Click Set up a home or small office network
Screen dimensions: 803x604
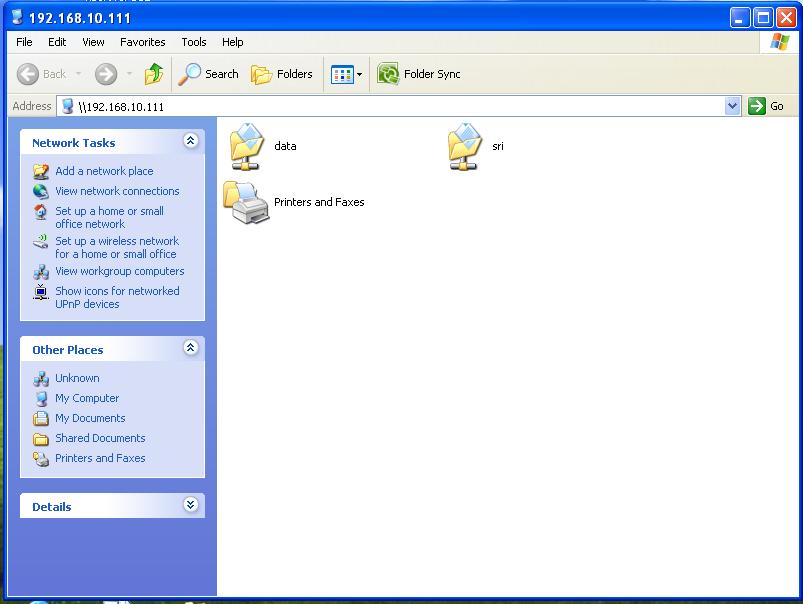click(x=109, y=218)
